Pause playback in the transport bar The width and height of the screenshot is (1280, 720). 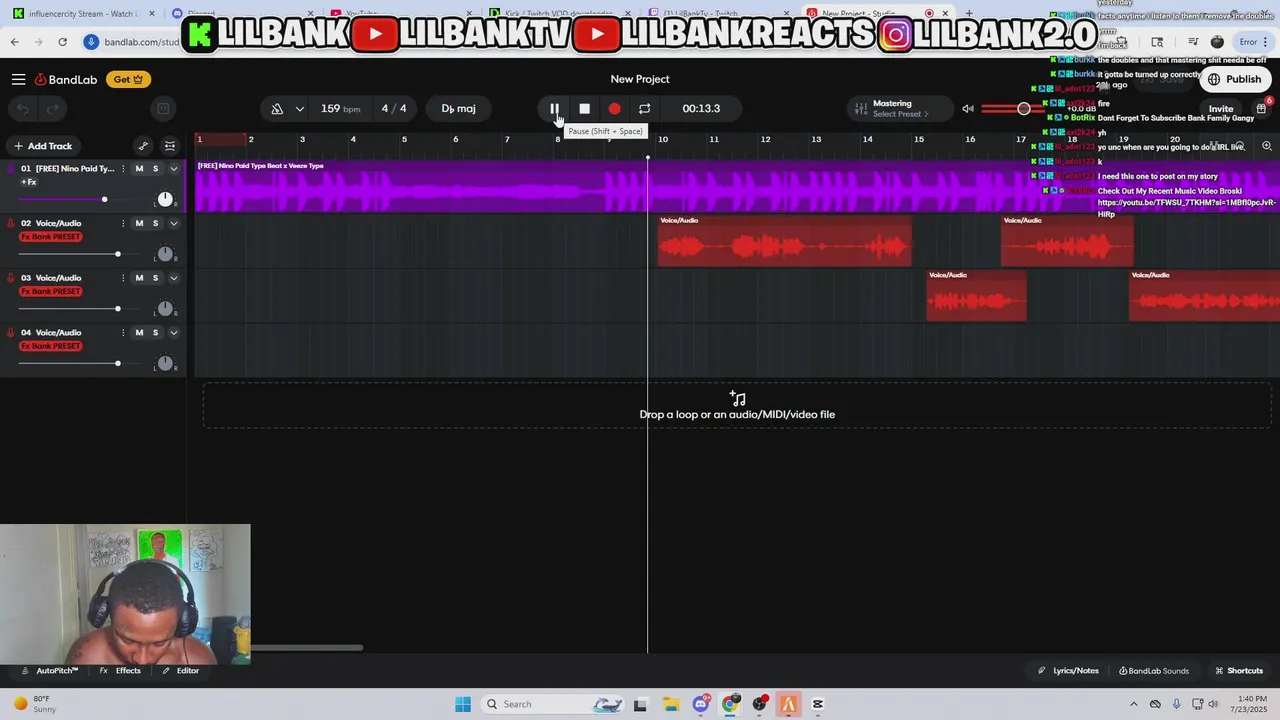pos(554,109)
